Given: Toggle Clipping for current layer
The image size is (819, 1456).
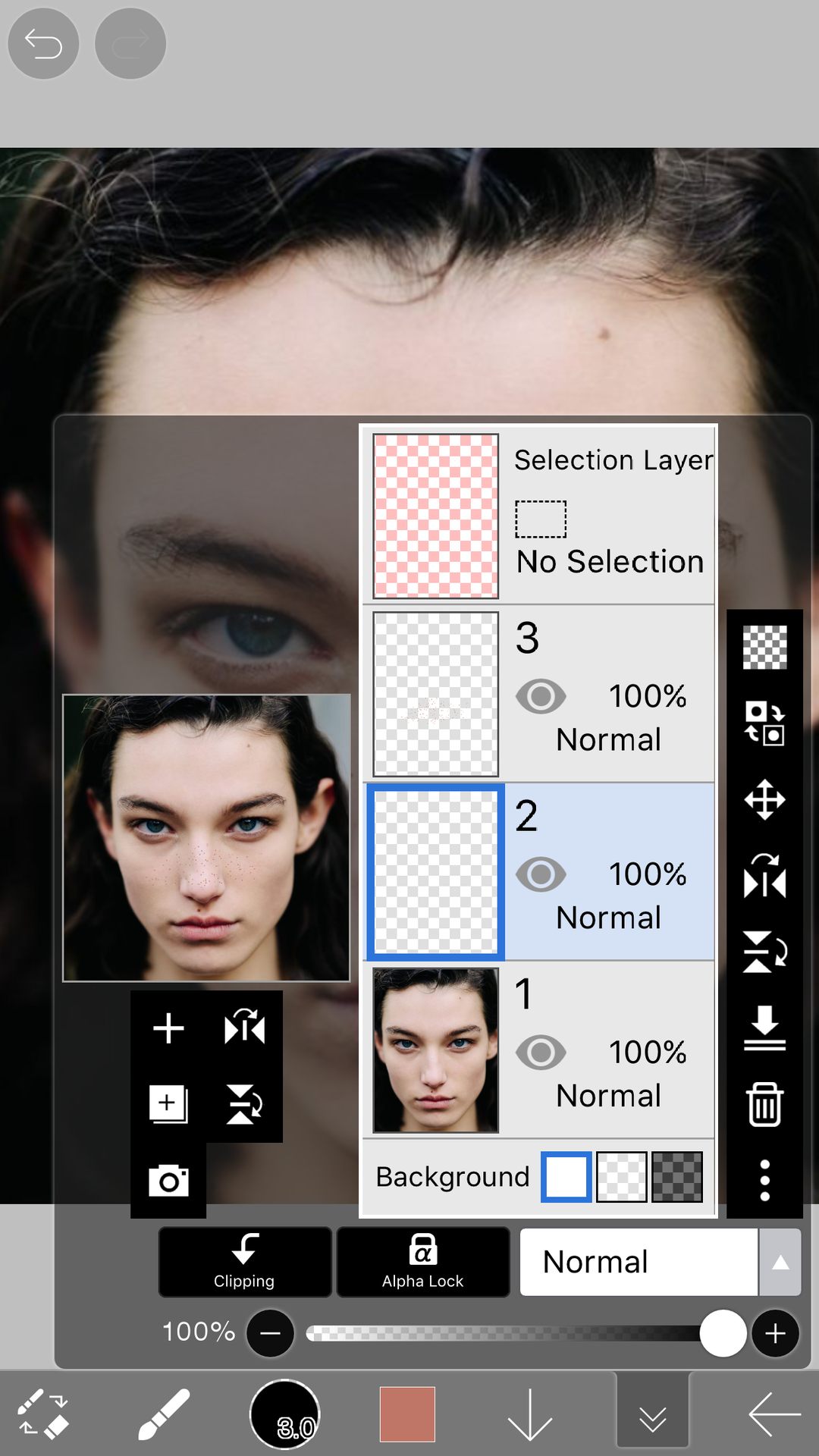Looking at the screenshot, I should click(244, 1262).
